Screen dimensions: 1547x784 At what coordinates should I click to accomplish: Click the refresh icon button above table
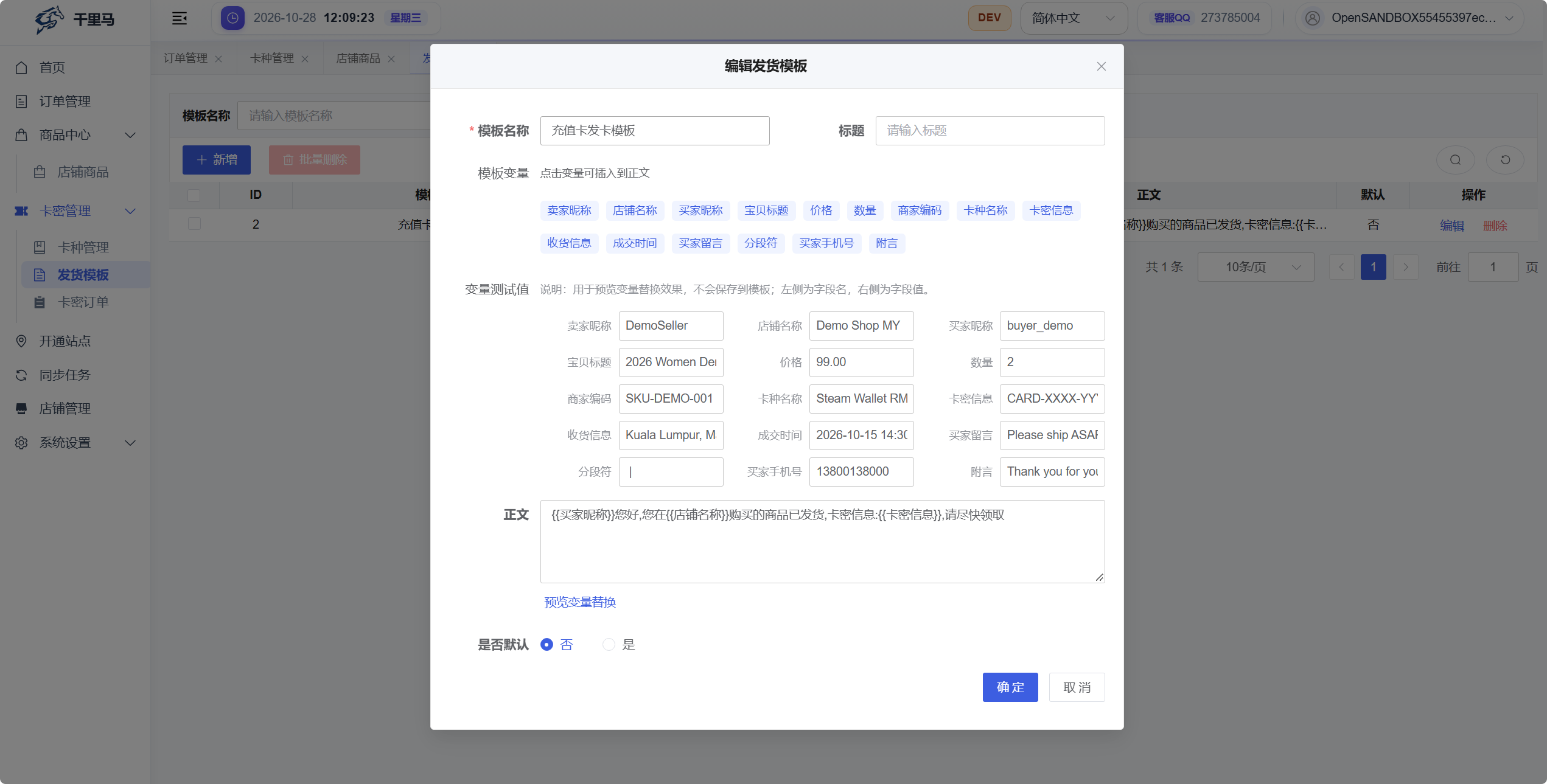coord(1505,160)
